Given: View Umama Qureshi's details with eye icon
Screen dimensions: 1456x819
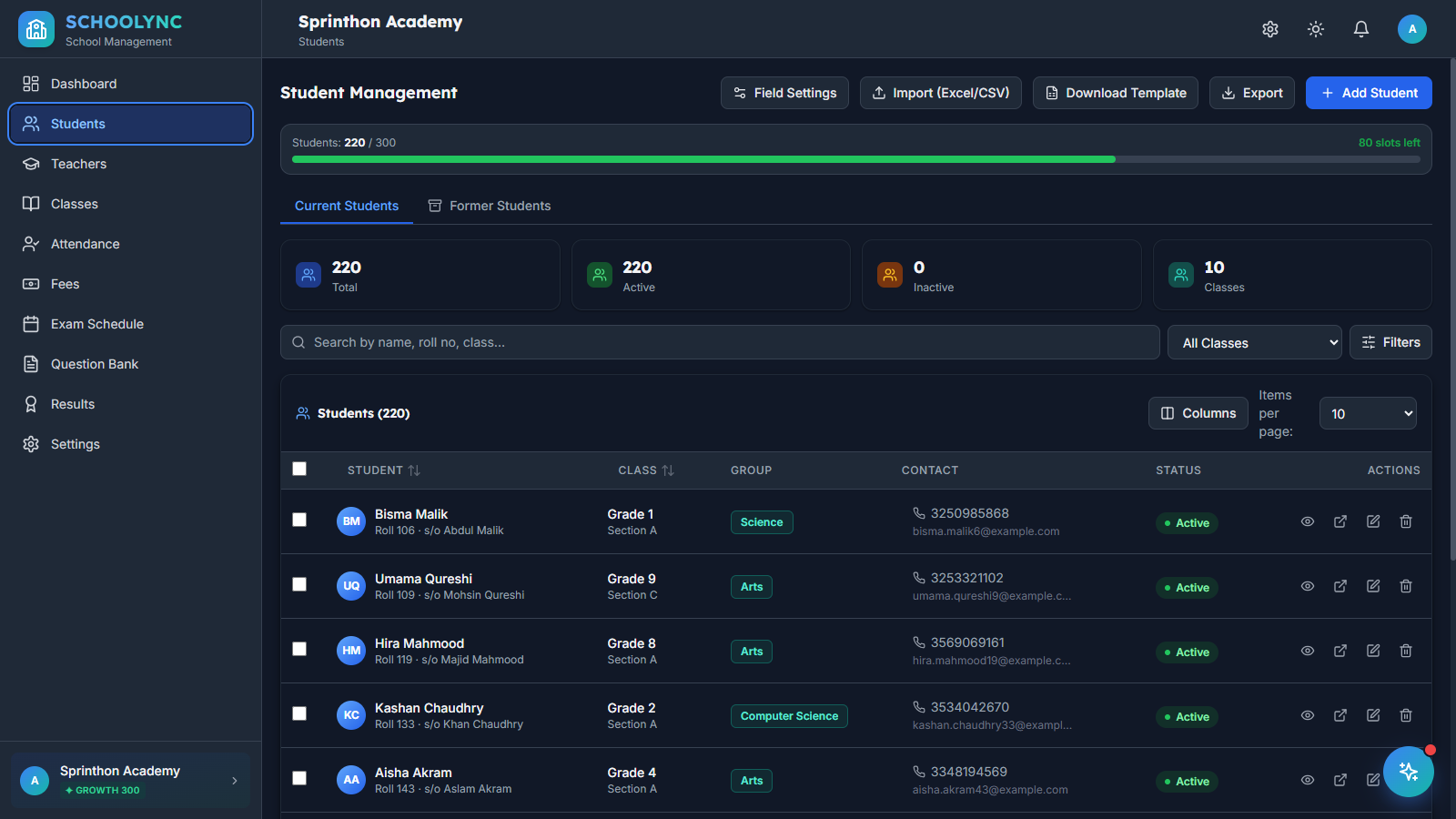Looking at the screenshot, I should pos(1308,586).
